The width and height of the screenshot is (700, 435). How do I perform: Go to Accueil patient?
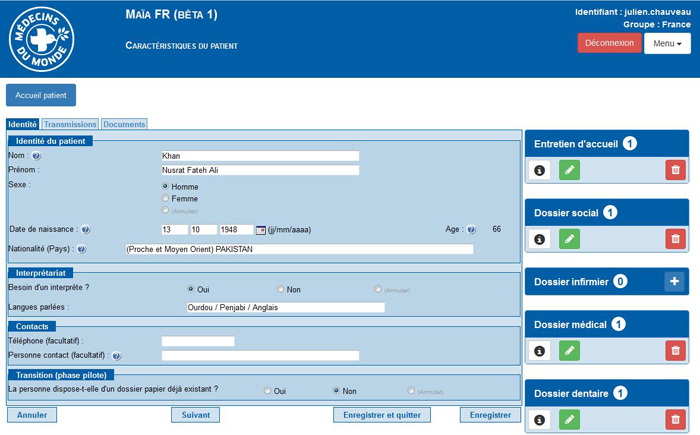tap(41, 95)
